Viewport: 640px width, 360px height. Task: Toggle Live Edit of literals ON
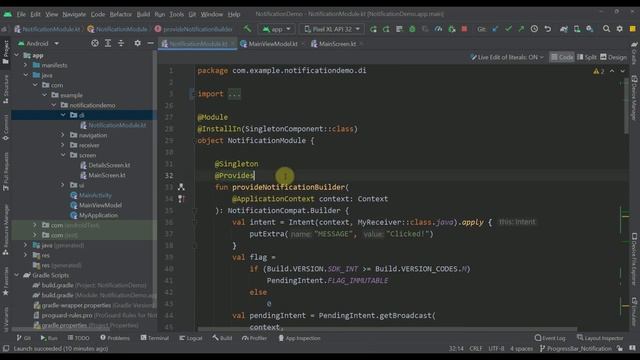pyautogui.click(x=507, y=57)
